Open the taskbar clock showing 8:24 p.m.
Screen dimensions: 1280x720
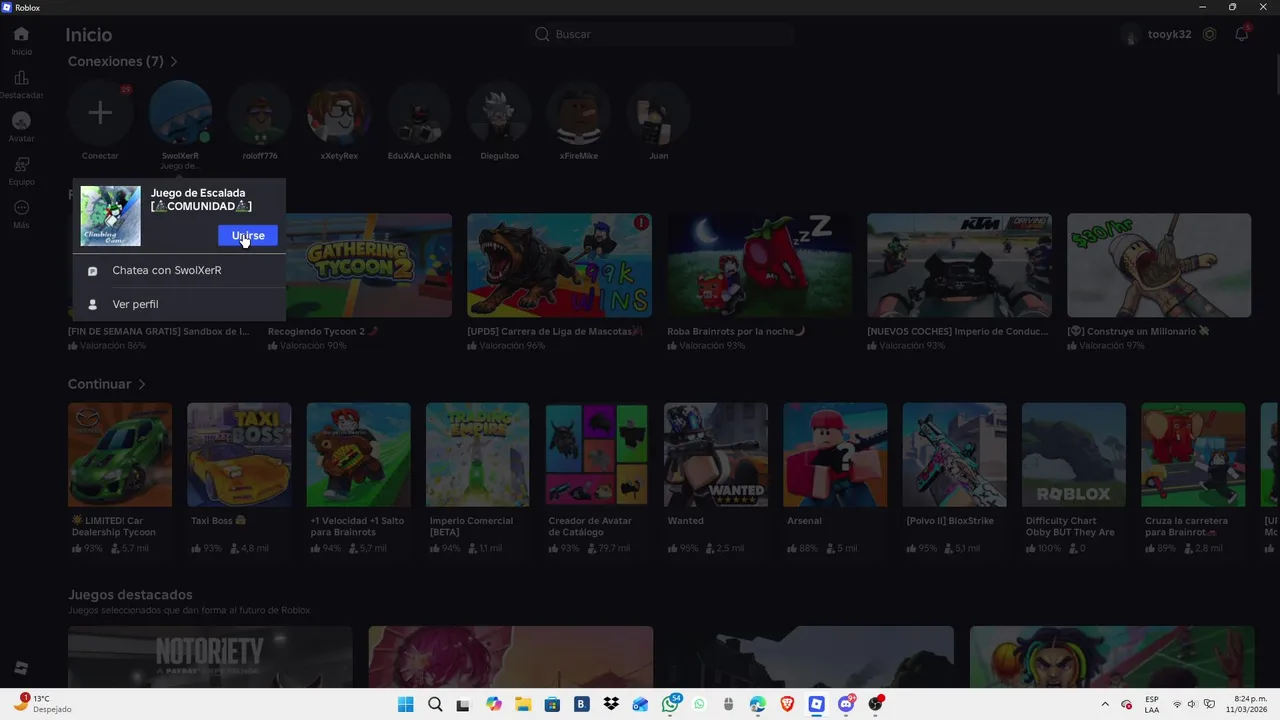point(1248,704)
